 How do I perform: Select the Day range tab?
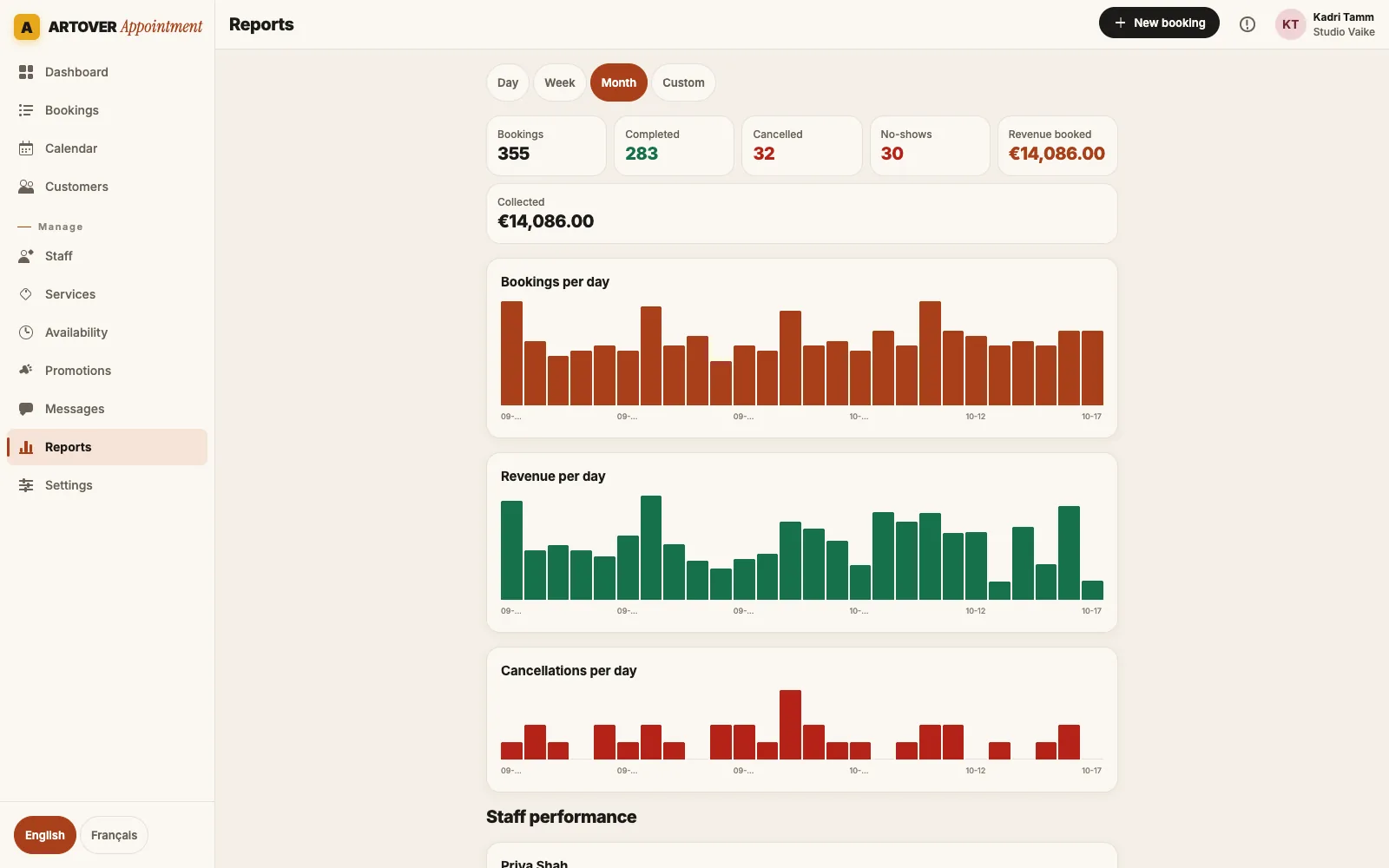[508, 82]
